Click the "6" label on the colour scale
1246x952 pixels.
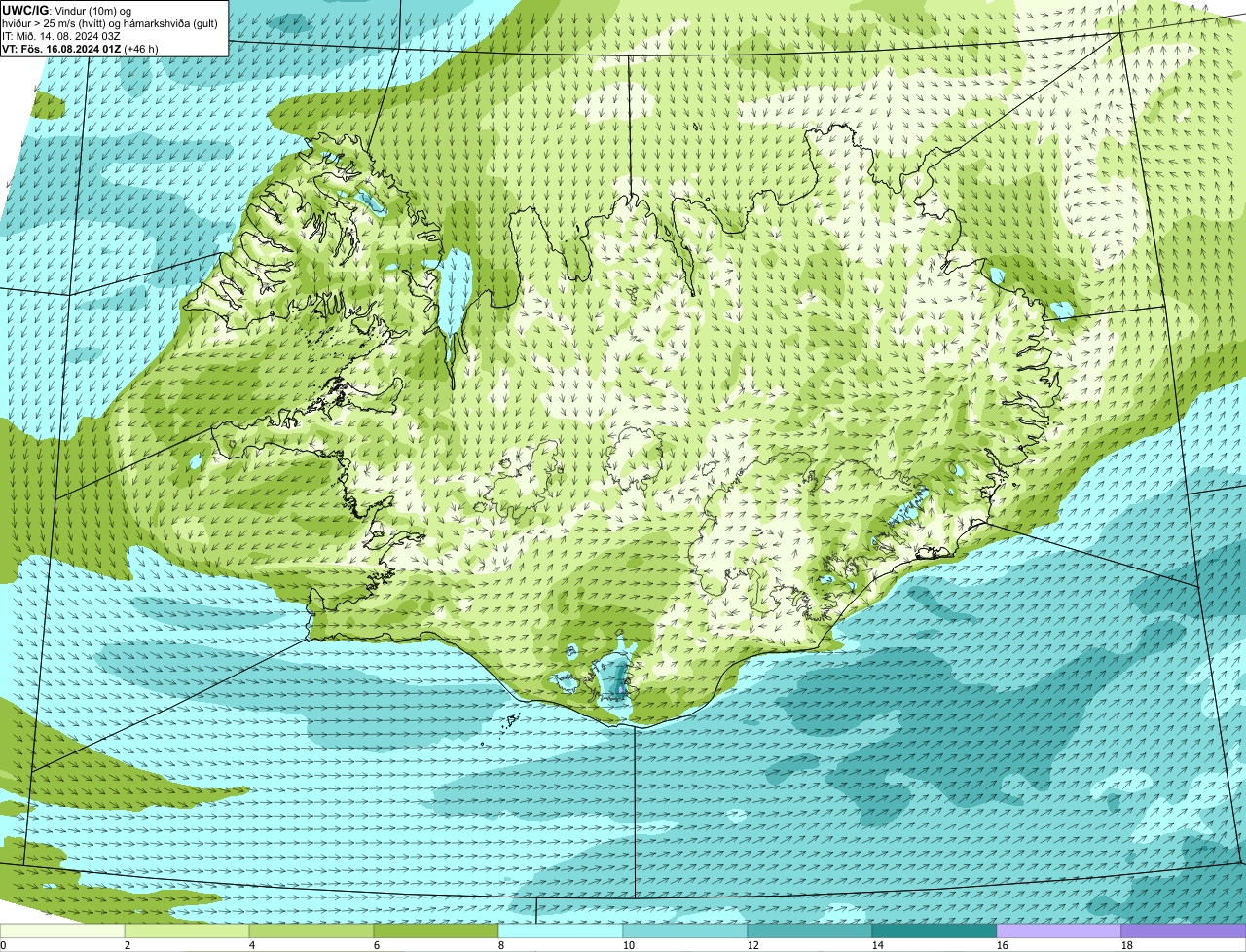point(377,945)
